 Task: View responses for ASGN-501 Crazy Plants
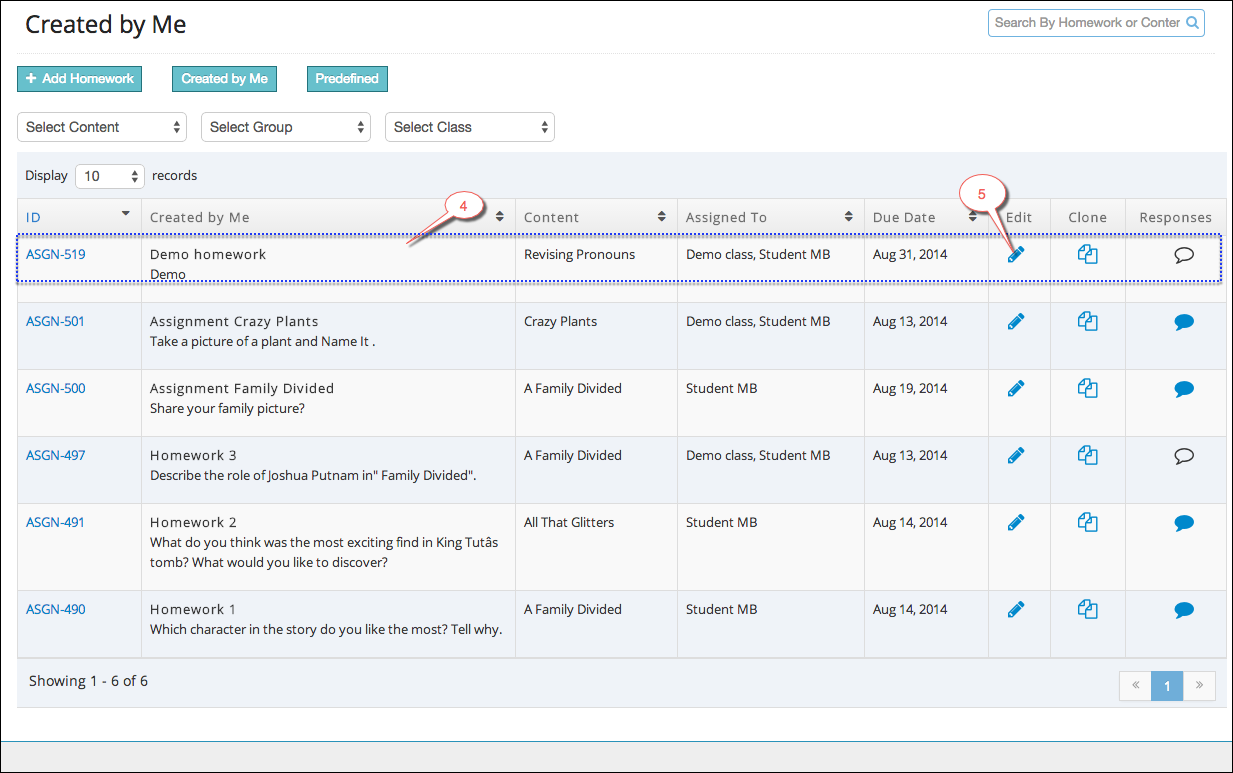[x=1184, y=322]
